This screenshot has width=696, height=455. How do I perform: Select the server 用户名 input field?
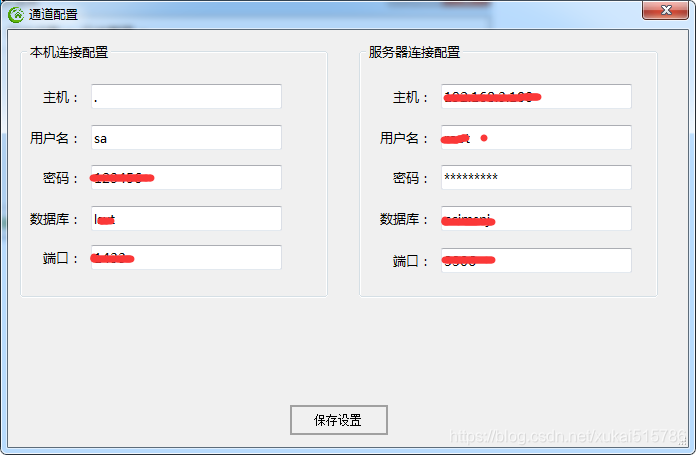point(536,137)
